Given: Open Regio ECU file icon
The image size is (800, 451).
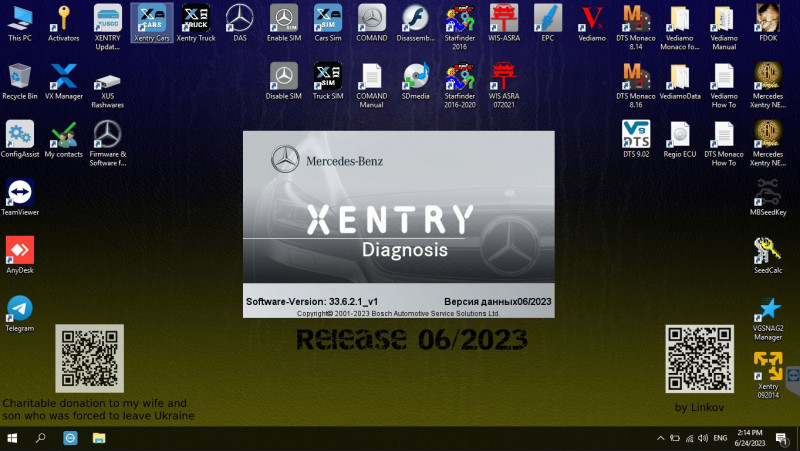Looking at the screenshot, I should (x=680, y=140).
